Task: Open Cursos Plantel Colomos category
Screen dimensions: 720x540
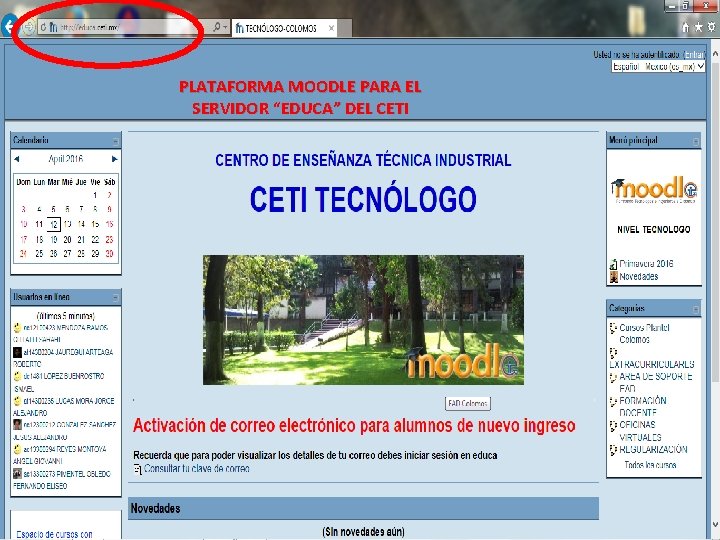Action: coord(644,333)
